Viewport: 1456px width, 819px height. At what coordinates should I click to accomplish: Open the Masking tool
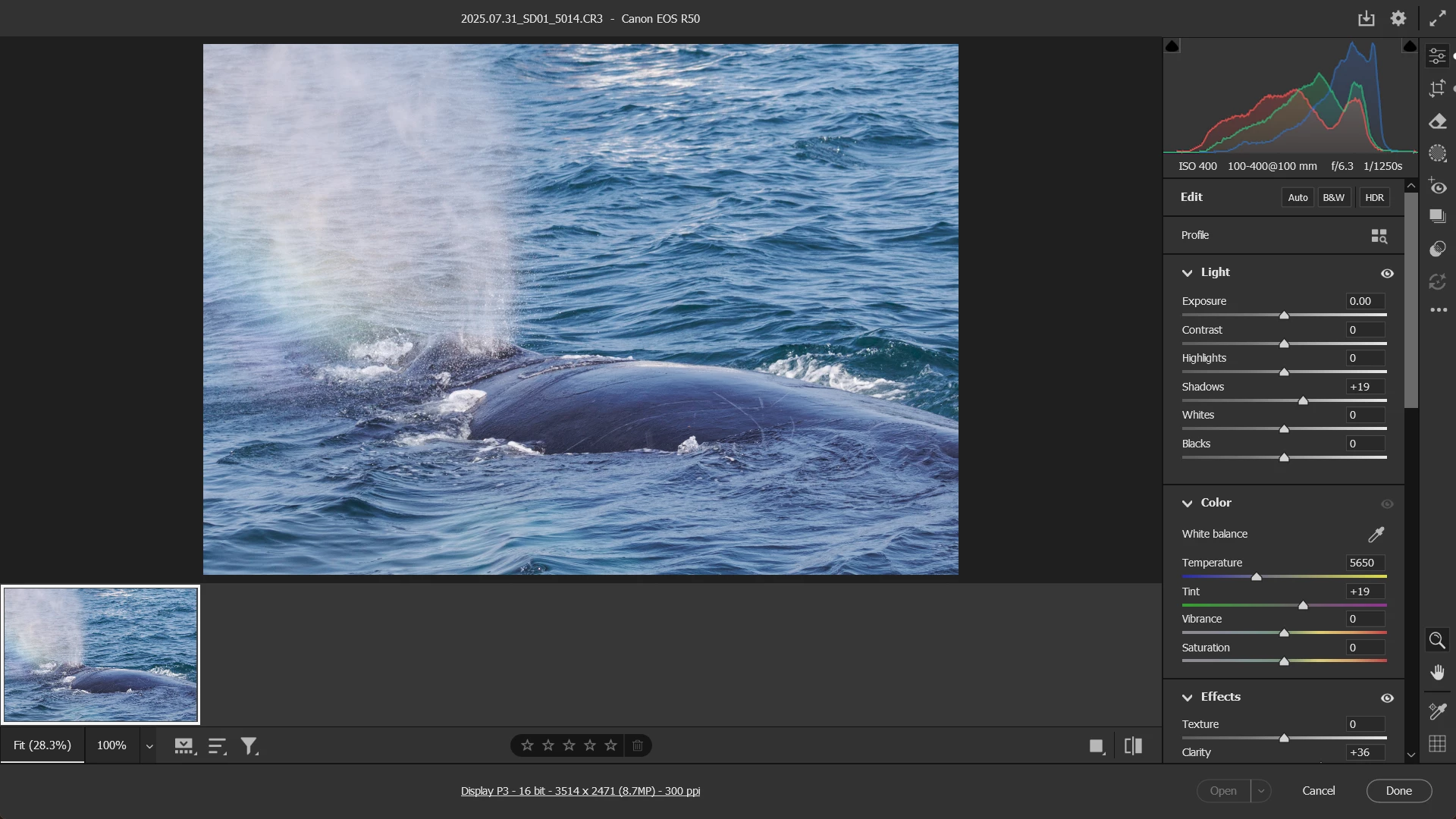pos(1437,154)
